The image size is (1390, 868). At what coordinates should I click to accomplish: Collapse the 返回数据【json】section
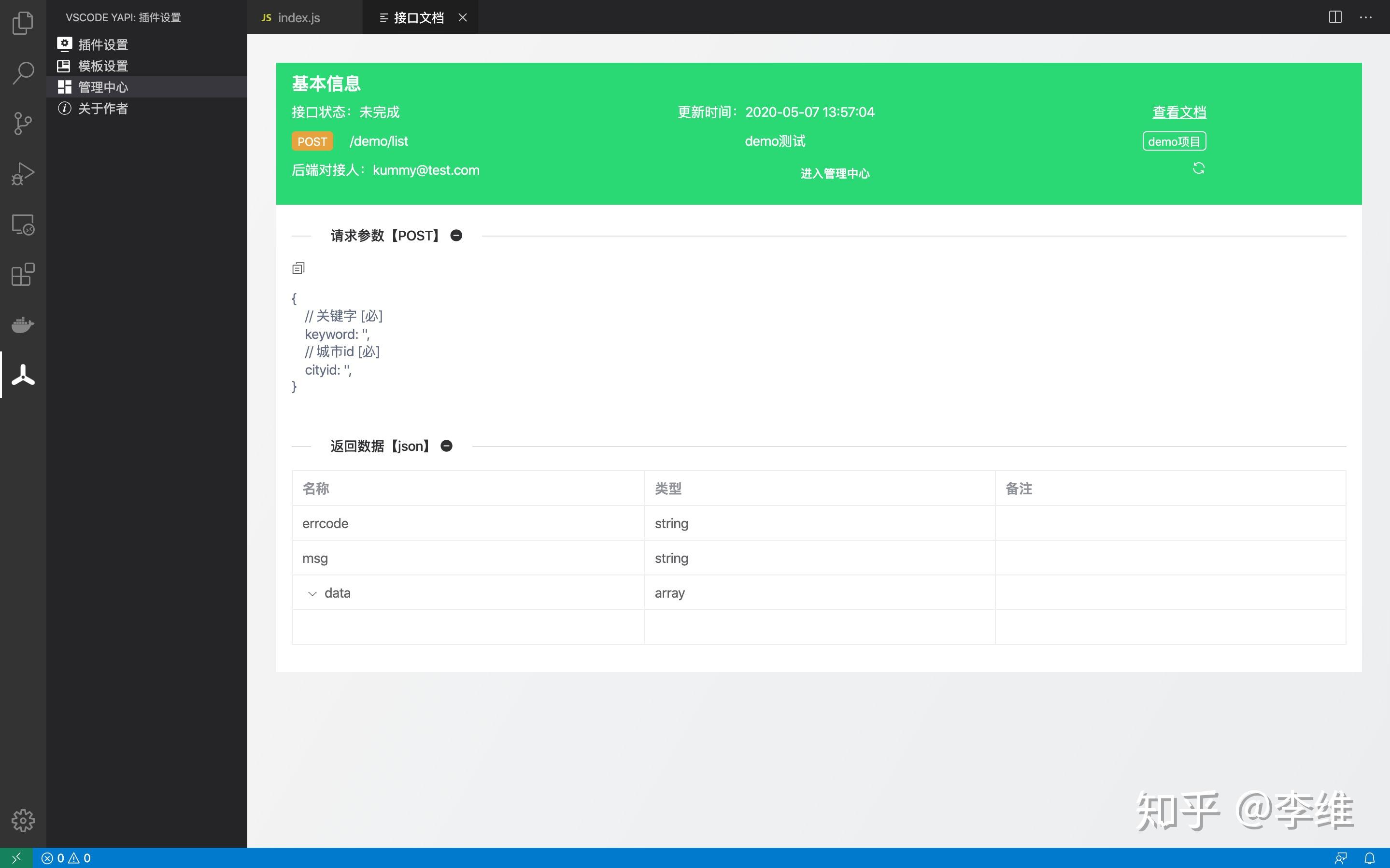(447, 446)
